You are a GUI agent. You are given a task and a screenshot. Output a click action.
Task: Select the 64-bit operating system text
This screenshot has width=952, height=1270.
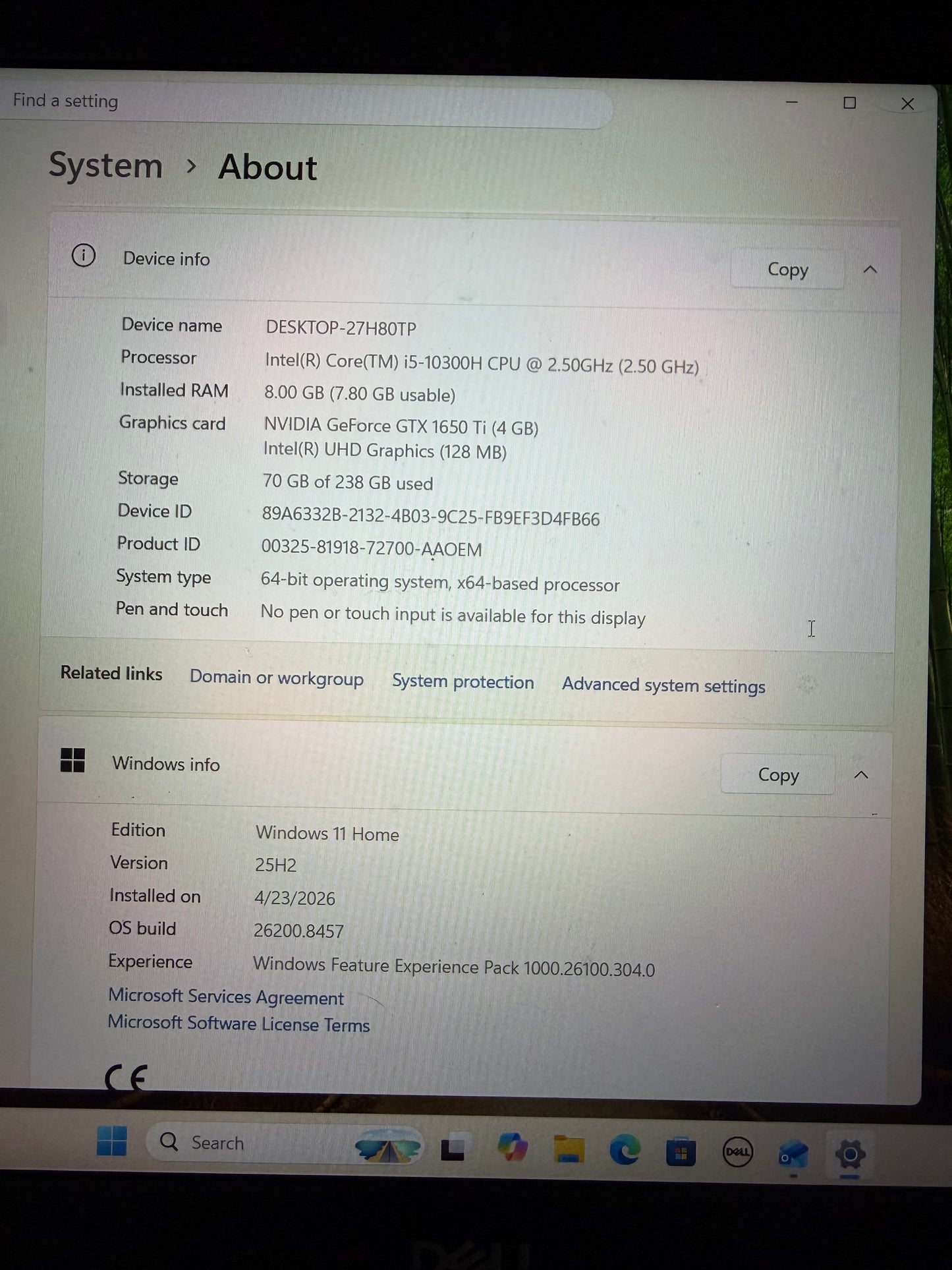[x=440, y=583]
